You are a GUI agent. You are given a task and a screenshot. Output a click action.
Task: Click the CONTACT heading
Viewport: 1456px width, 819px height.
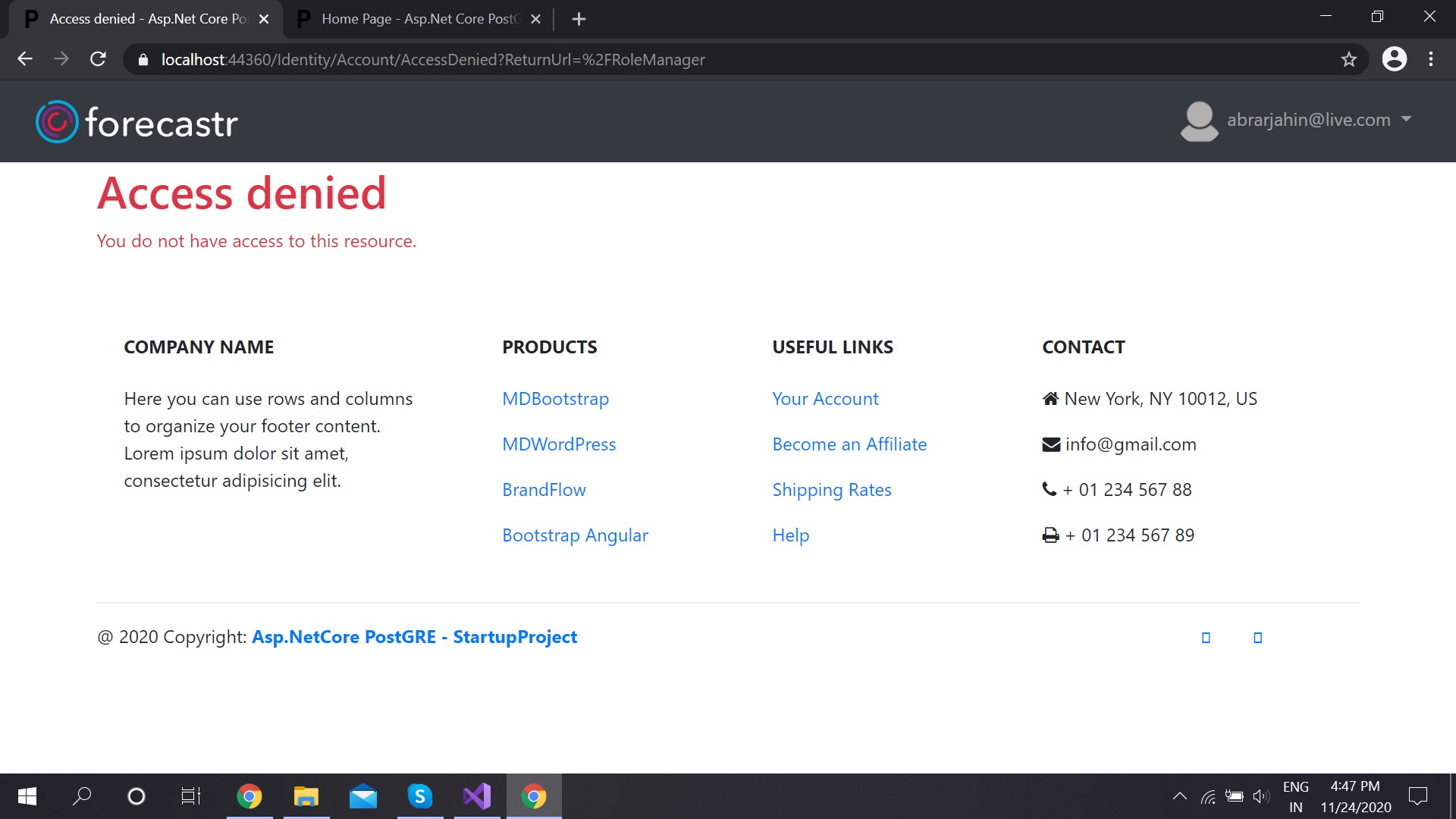[x=1083, y=347]
